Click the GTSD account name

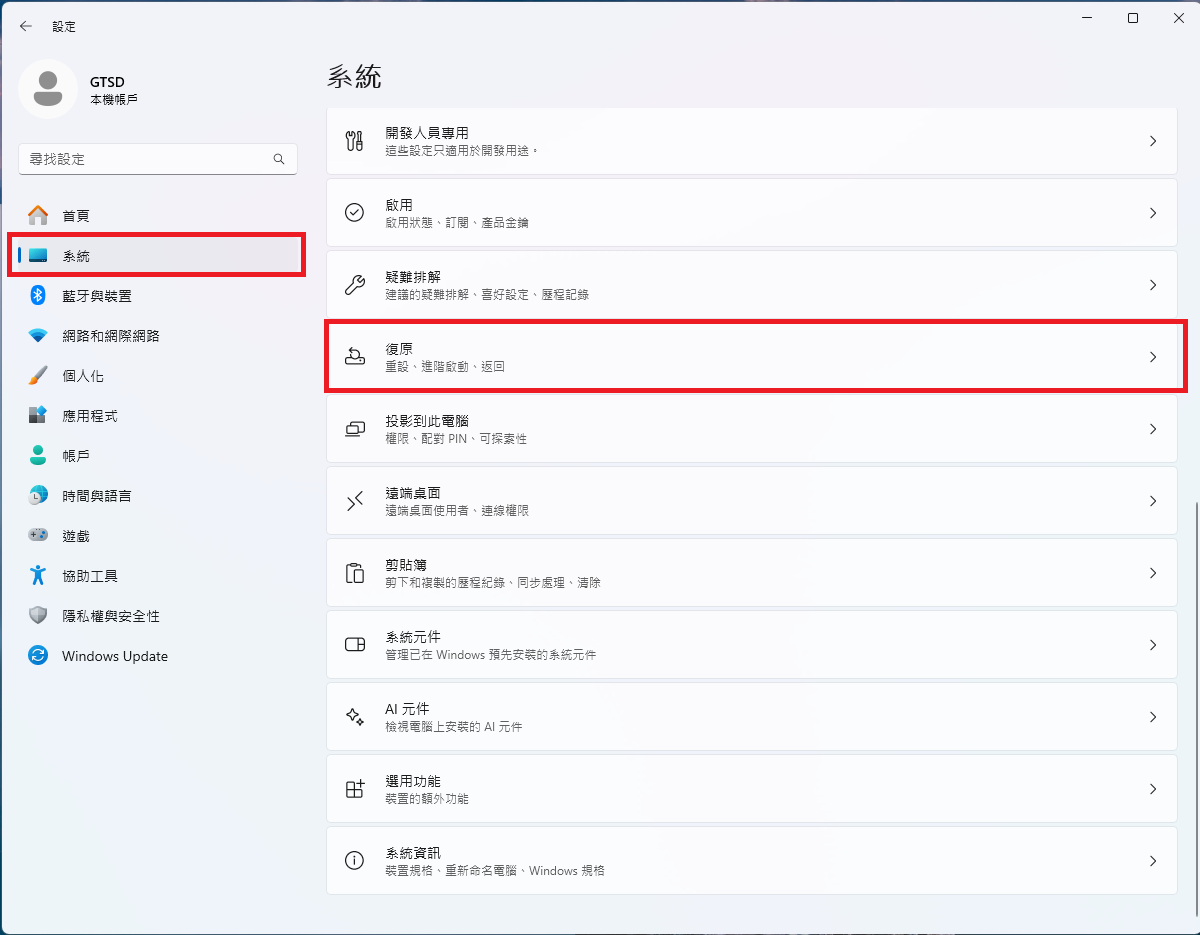point(107,82)
